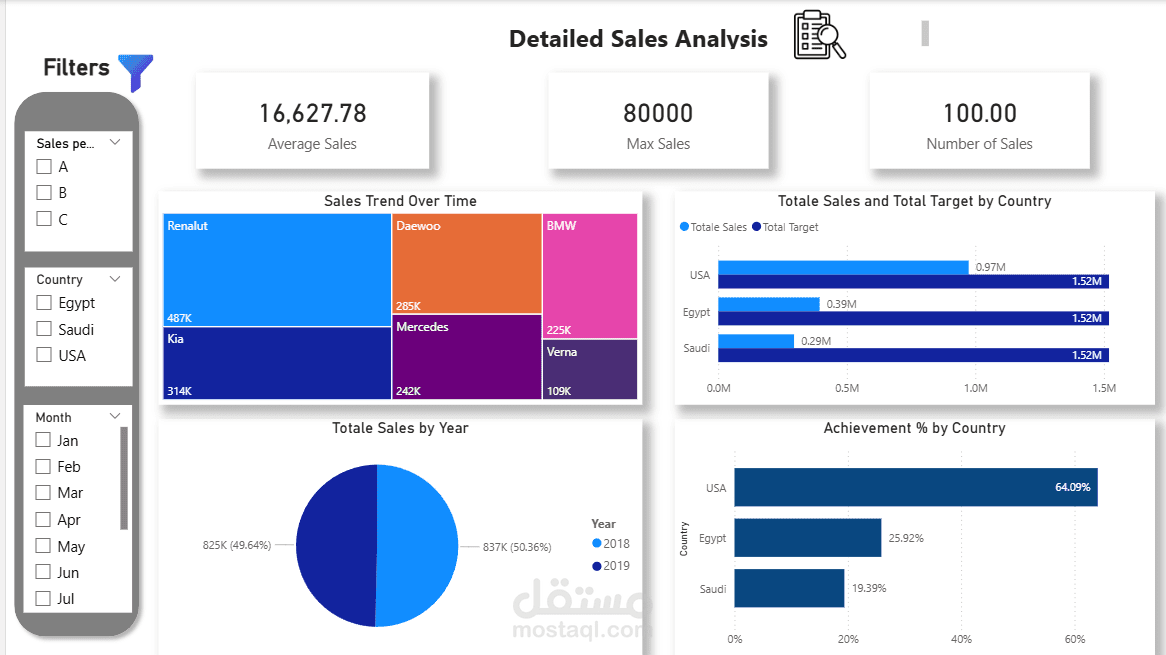The image size is (1166, 655).
Task: Check option A in the Sales person slicer
Action: pos(42,166)
